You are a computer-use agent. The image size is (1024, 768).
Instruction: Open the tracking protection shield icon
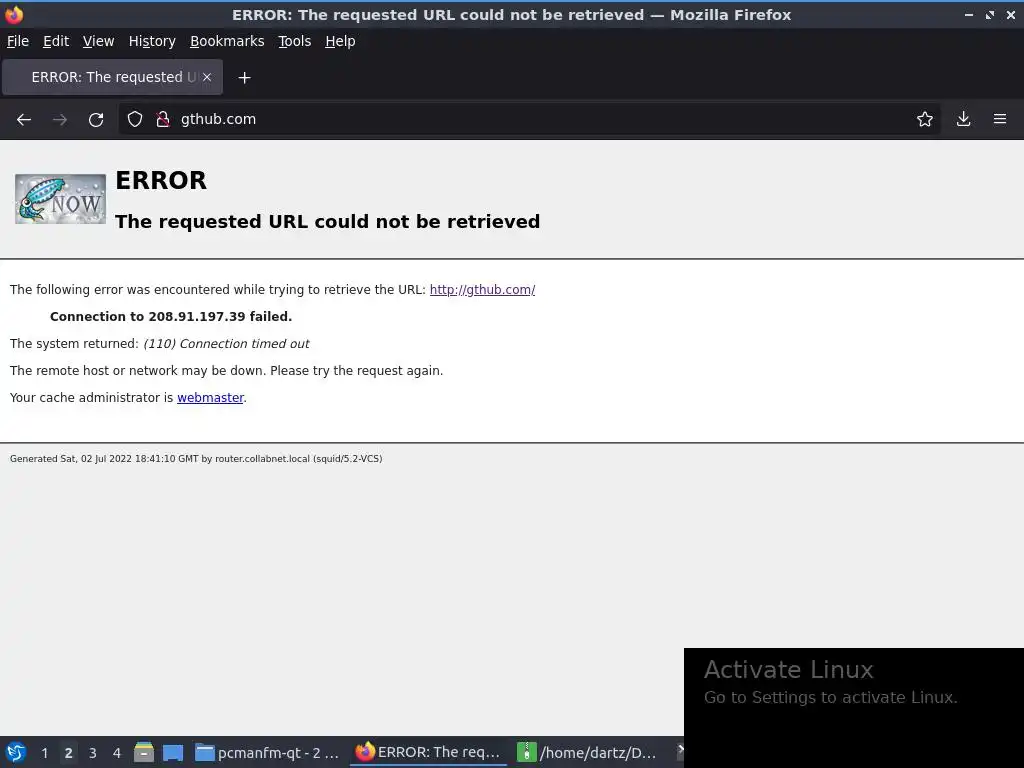tap(135, 119)
